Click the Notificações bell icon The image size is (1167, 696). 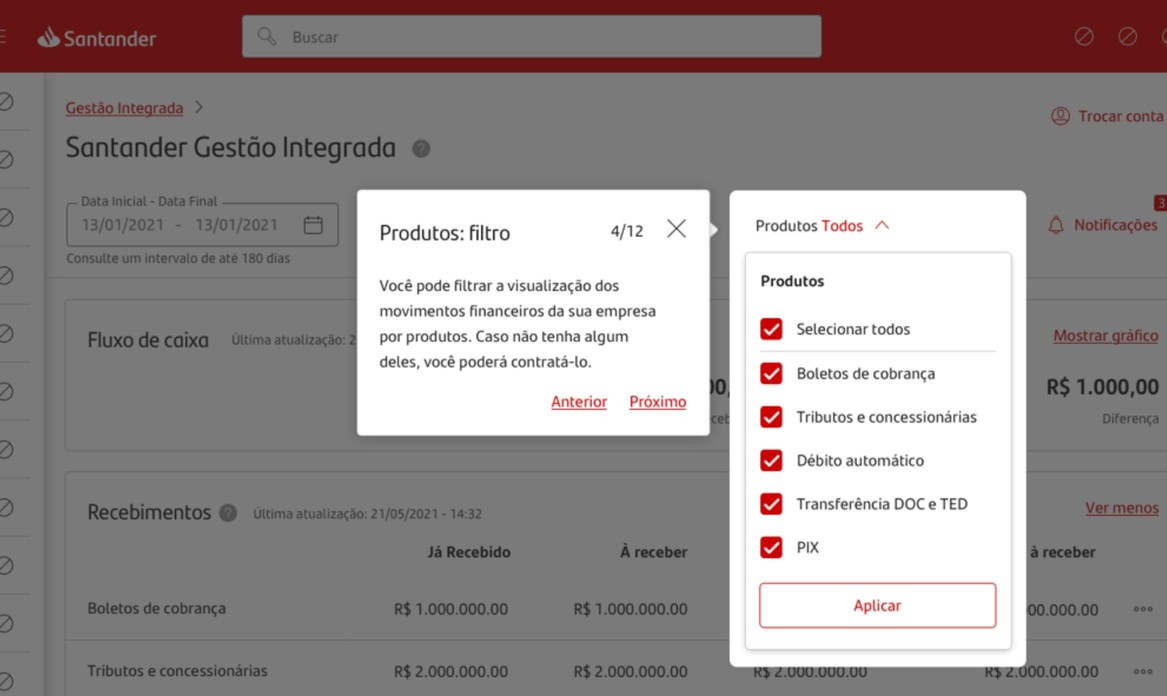click(1056, 225)
